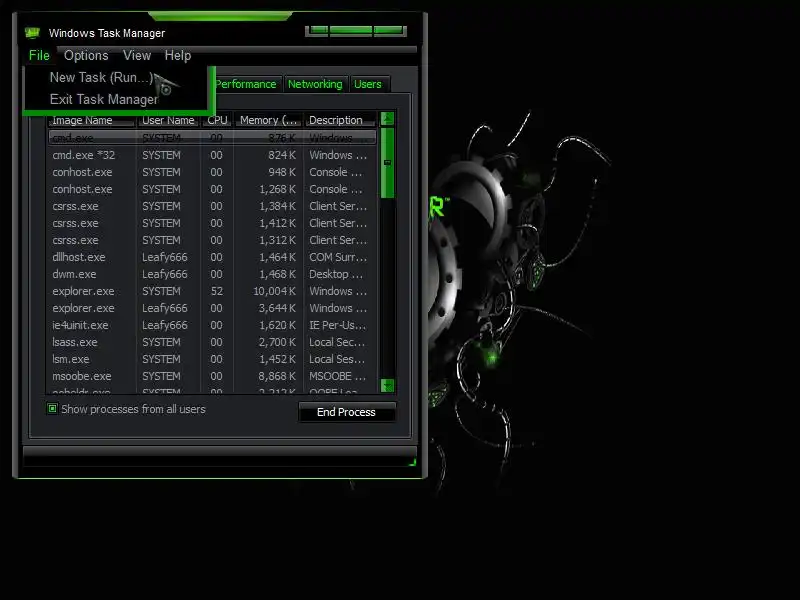800x600 pixels.
Task: Click the 3,644 K memory value
Action: (277, 308)
